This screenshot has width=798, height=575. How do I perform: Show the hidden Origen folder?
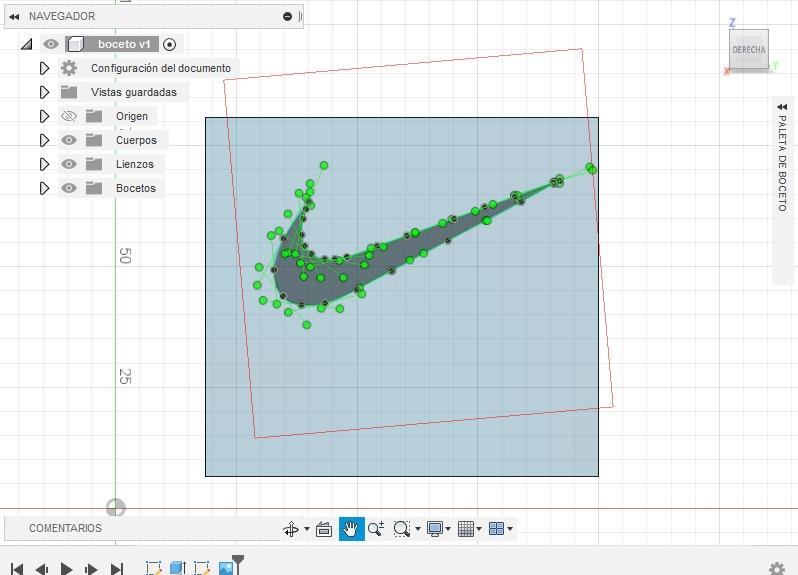coord(69,116)
